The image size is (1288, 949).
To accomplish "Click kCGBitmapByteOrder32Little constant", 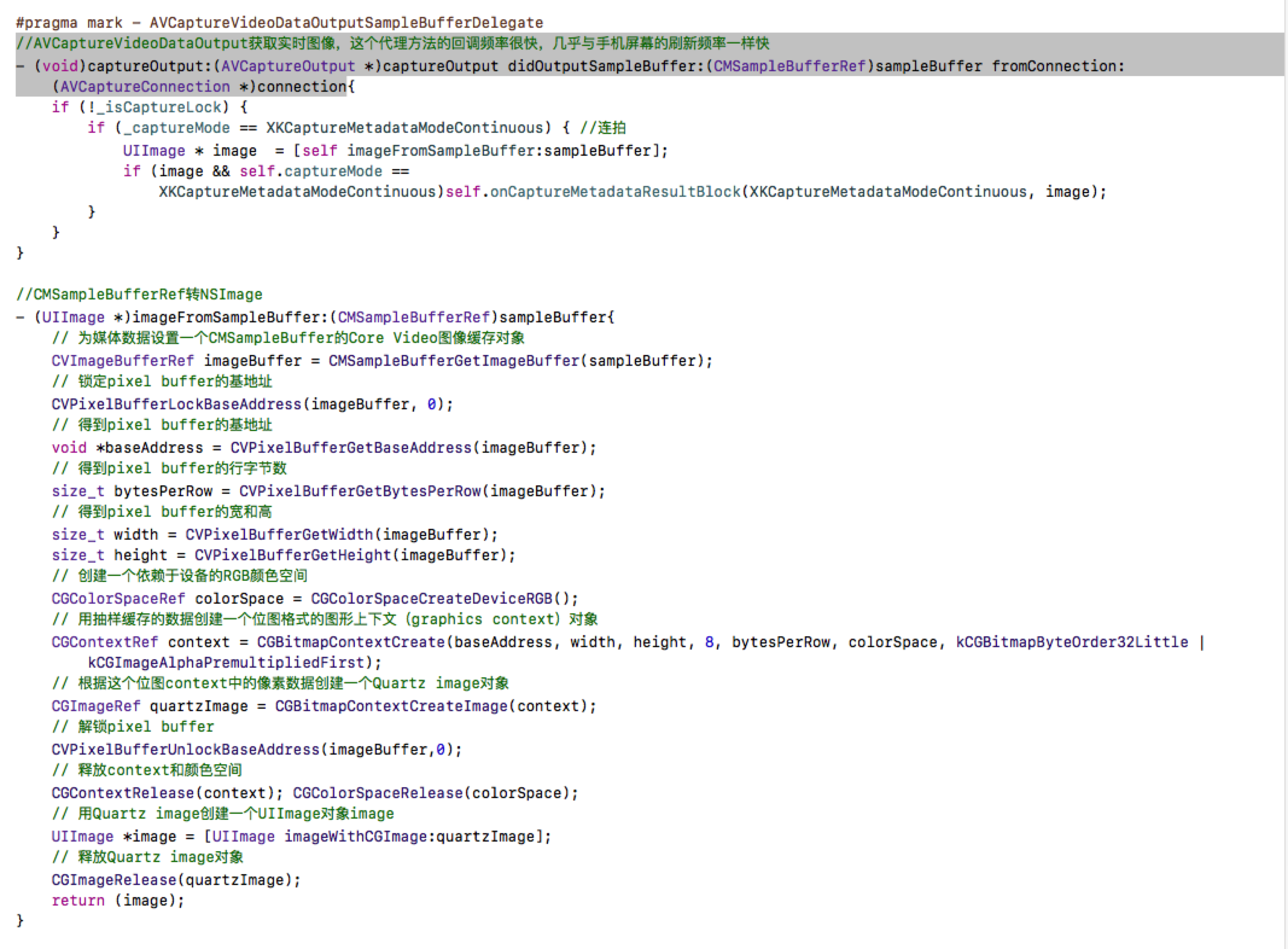I will point(1071,642).
